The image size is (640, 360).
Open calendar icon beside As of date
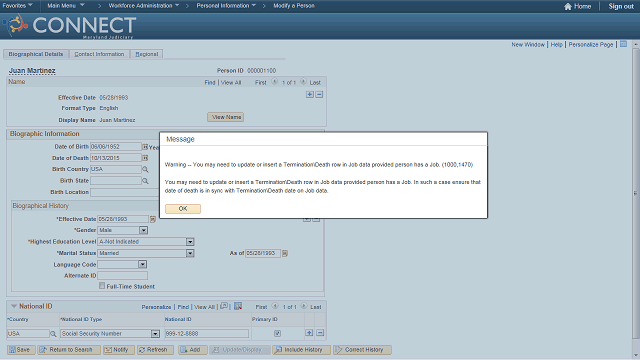coord(285,253)
